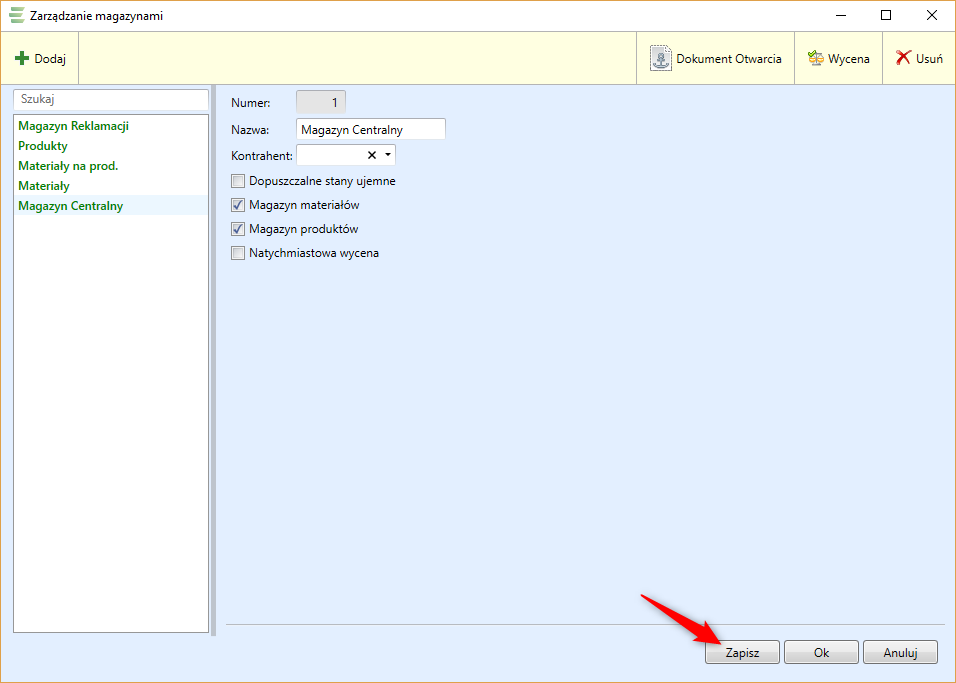This screenshot has height=683, width=956.
Task: Uncheck Magazyn materiałów checkbox
Action: (x=238, y=205)
